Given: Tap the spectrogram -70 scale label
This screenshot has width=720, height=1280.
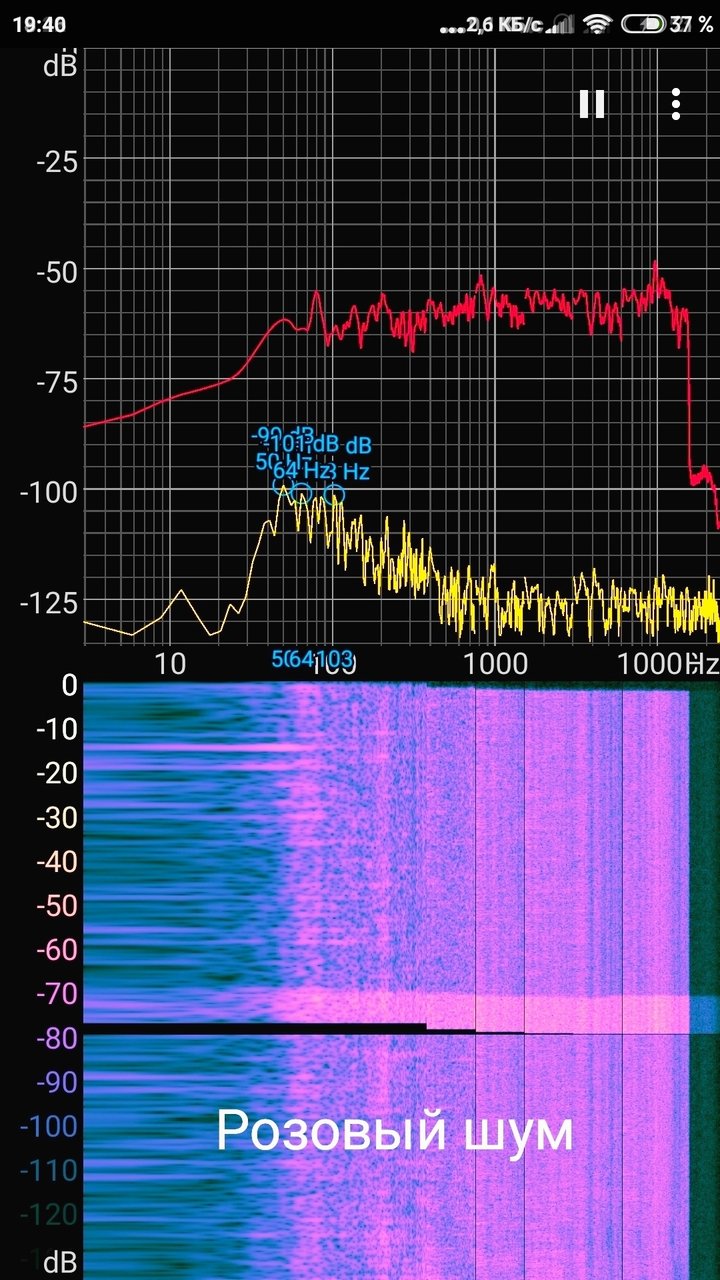Looking at the screenshot, I should point(57,993).
